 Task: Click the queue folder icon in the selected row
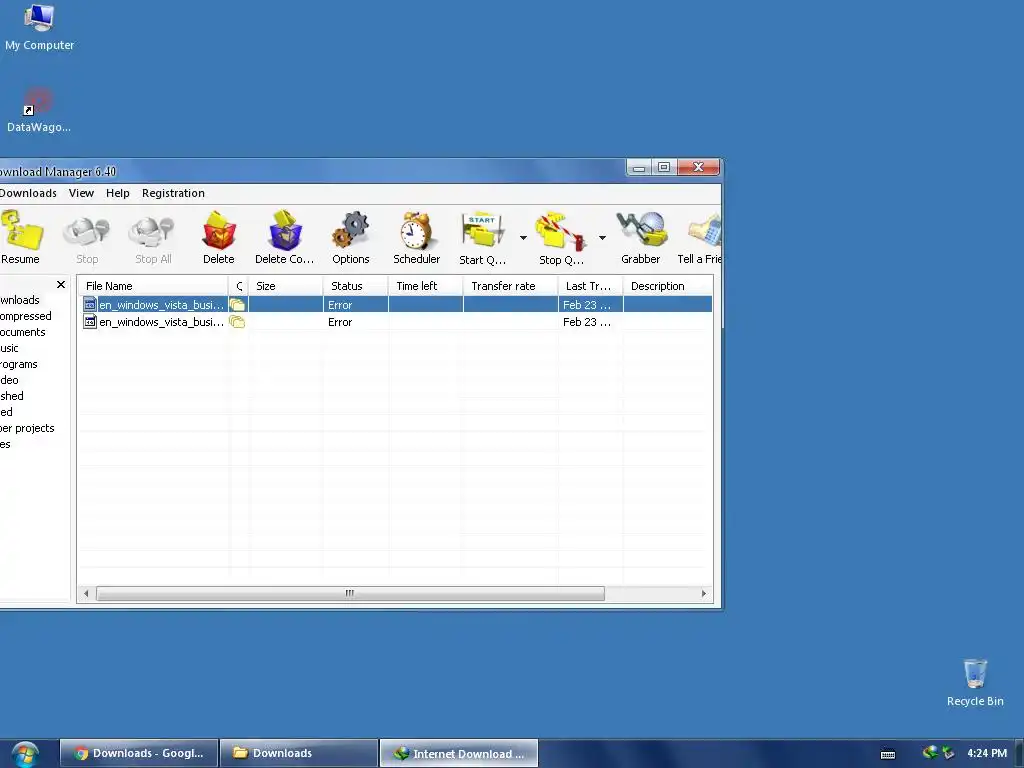[237, 305]
